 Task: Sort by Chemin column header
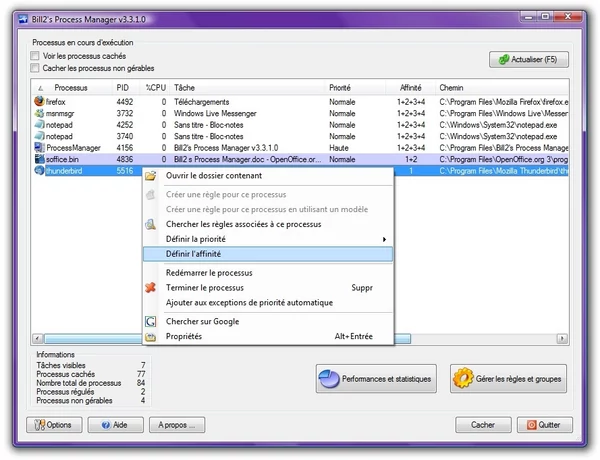502,88
